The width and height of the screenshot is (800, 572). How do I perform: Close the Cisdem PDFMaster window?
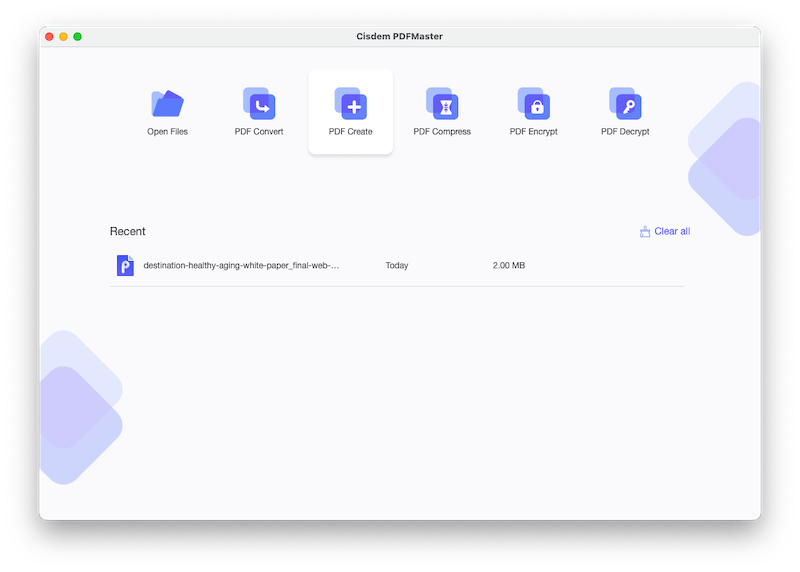click(49, 36)
